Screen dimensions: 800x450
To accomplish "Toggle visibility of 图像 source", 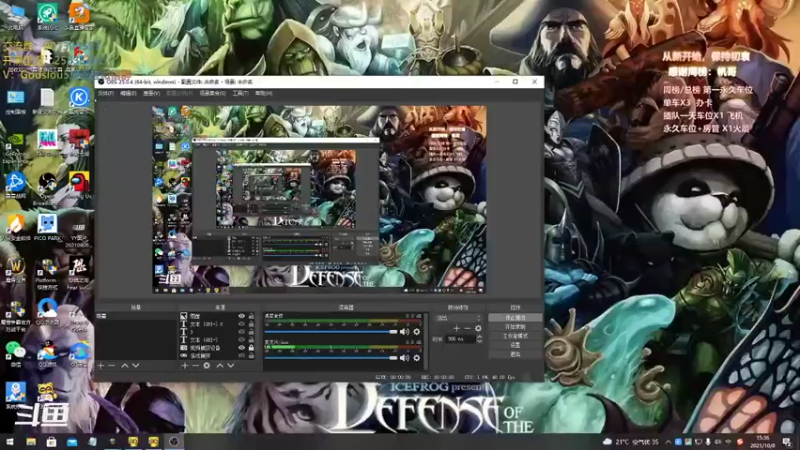I will point(241,316).
